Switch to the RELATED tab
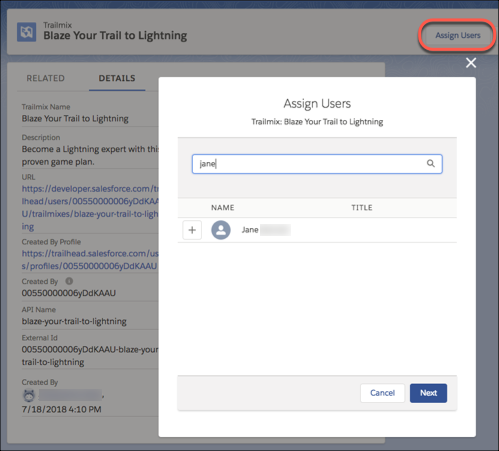Viewport: 499px width, 451px height. click(46, 78)
